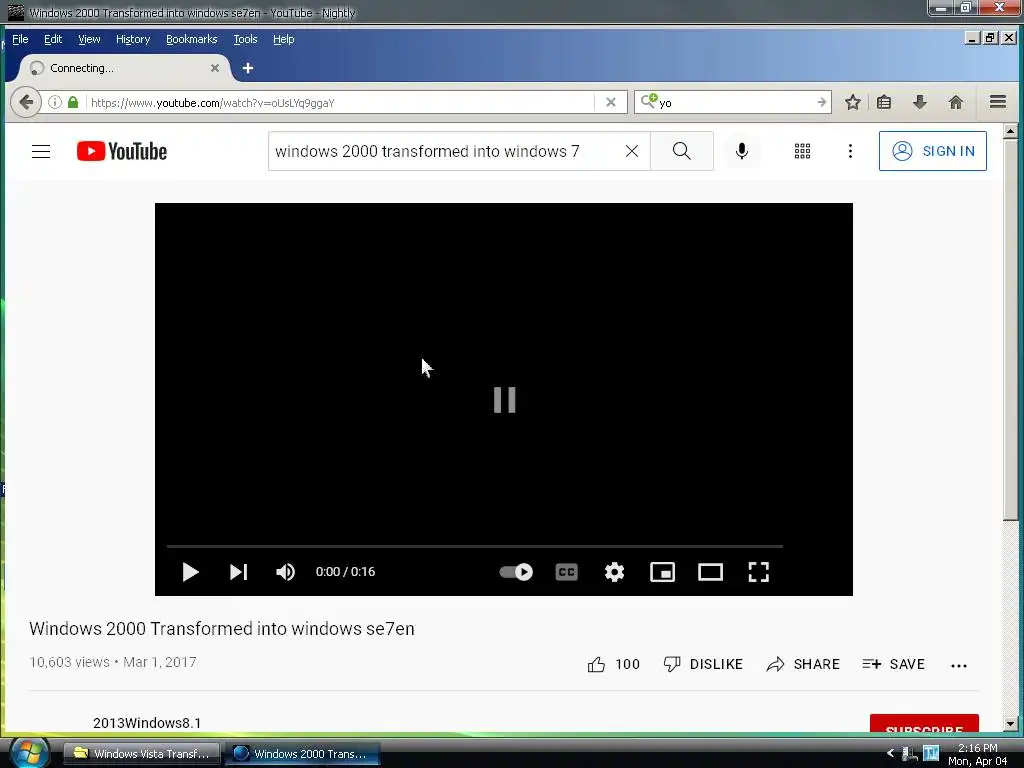Open the Windows Start button
This screenshot has width=1024, height=768.
[x=28, y=753]
